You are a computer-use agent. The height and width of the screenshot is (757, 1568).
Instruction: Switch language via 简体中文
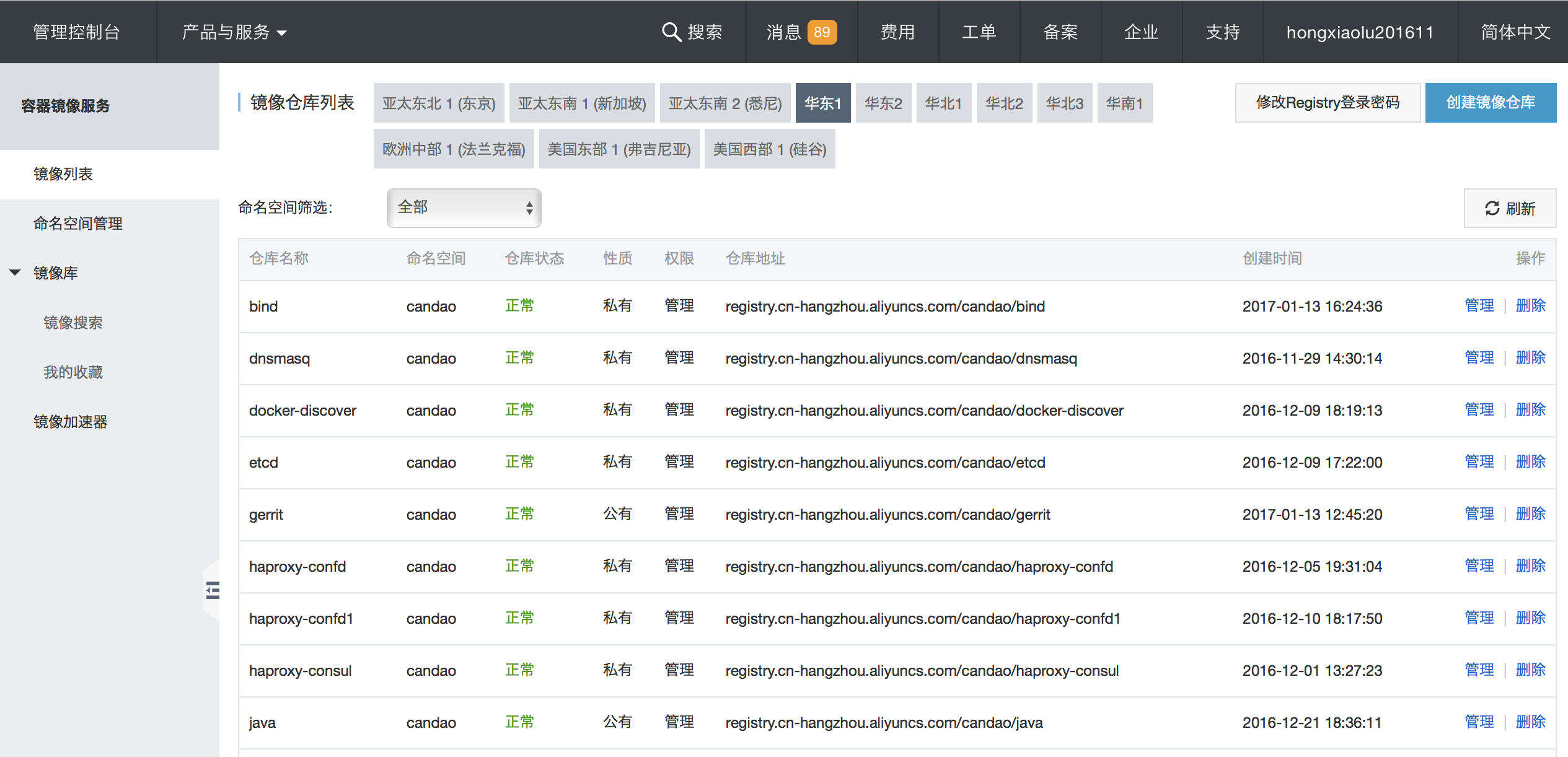pos(1516,32)
